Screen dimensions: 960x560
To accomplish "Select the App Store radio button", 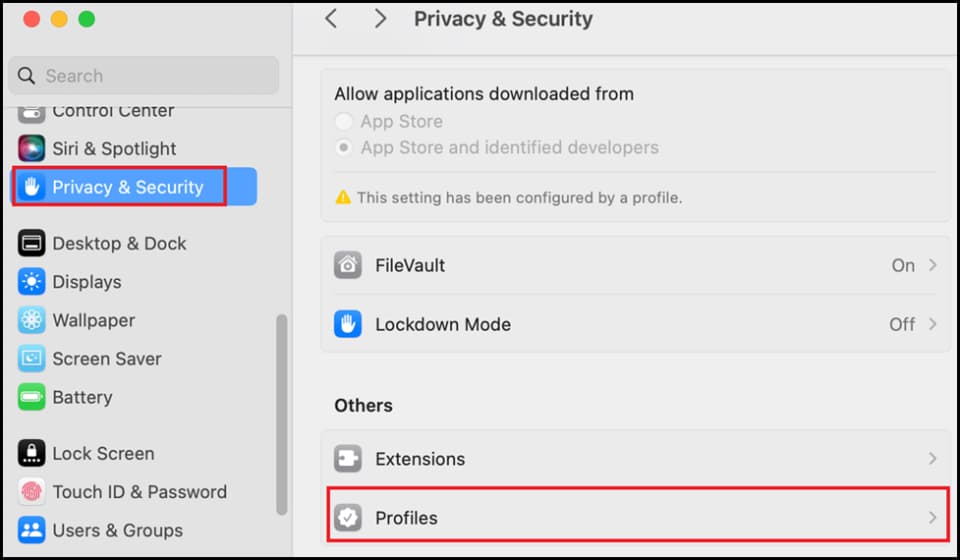I will pos(343,121).
